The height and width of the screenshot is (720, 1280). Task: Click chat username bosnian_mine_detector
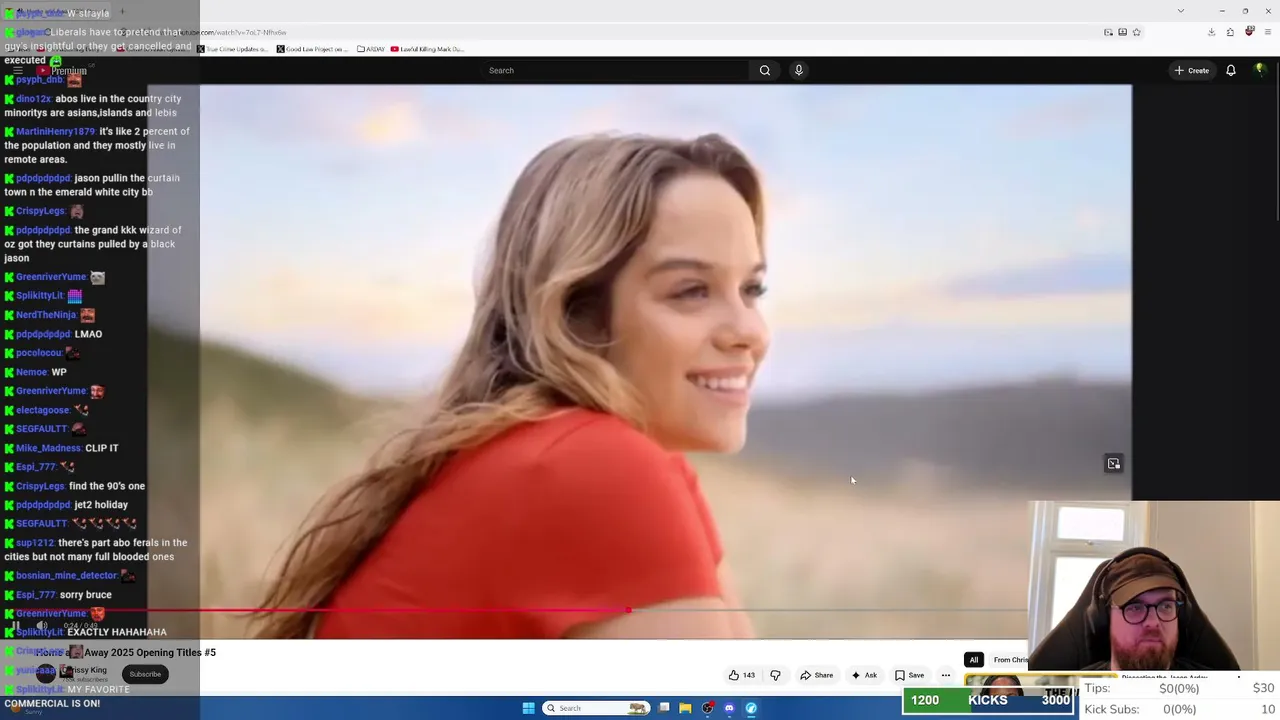pos(66,576)
